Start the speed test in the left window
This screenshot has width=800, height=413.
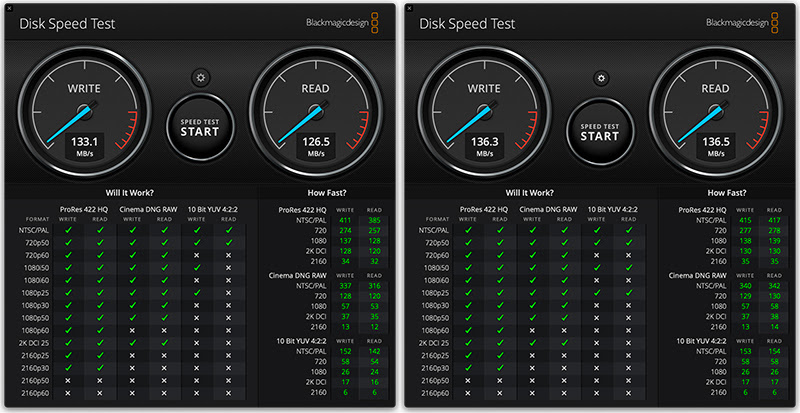200,128
